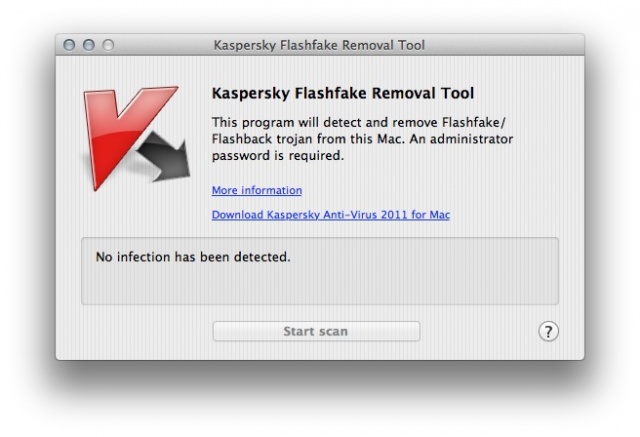Minimize the removal tool window
Viewport: 640px width, 437px height.
(88, 45)
